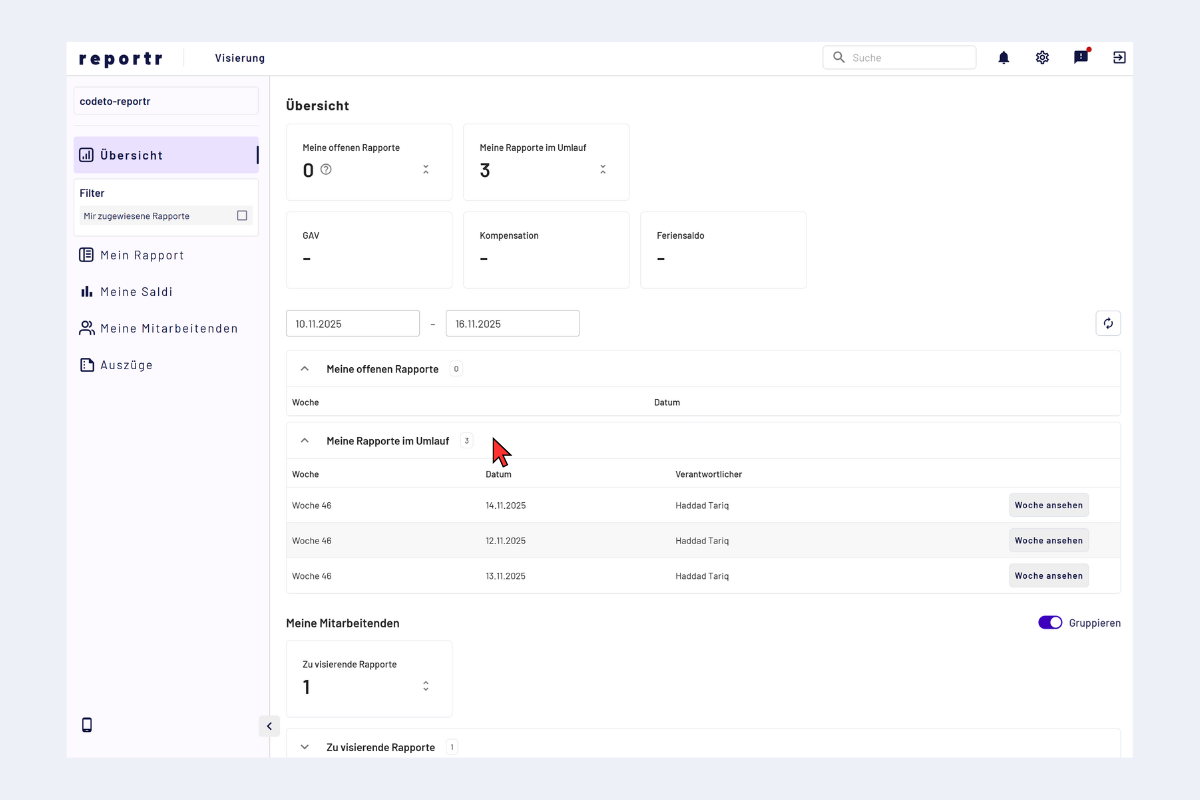Toggle the Meine Rapporte im Umlauf card chevron
The width and height of the screenshot is (1200, 800).
pyautogui.click(x=603, y=170)
